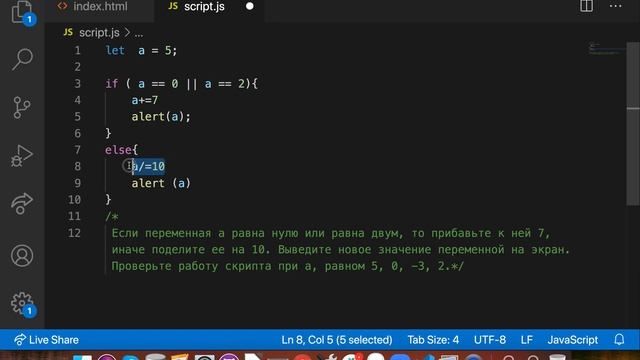
Task: Click 'alert(a);' on line 5
Action: click(x=161, y=117)
